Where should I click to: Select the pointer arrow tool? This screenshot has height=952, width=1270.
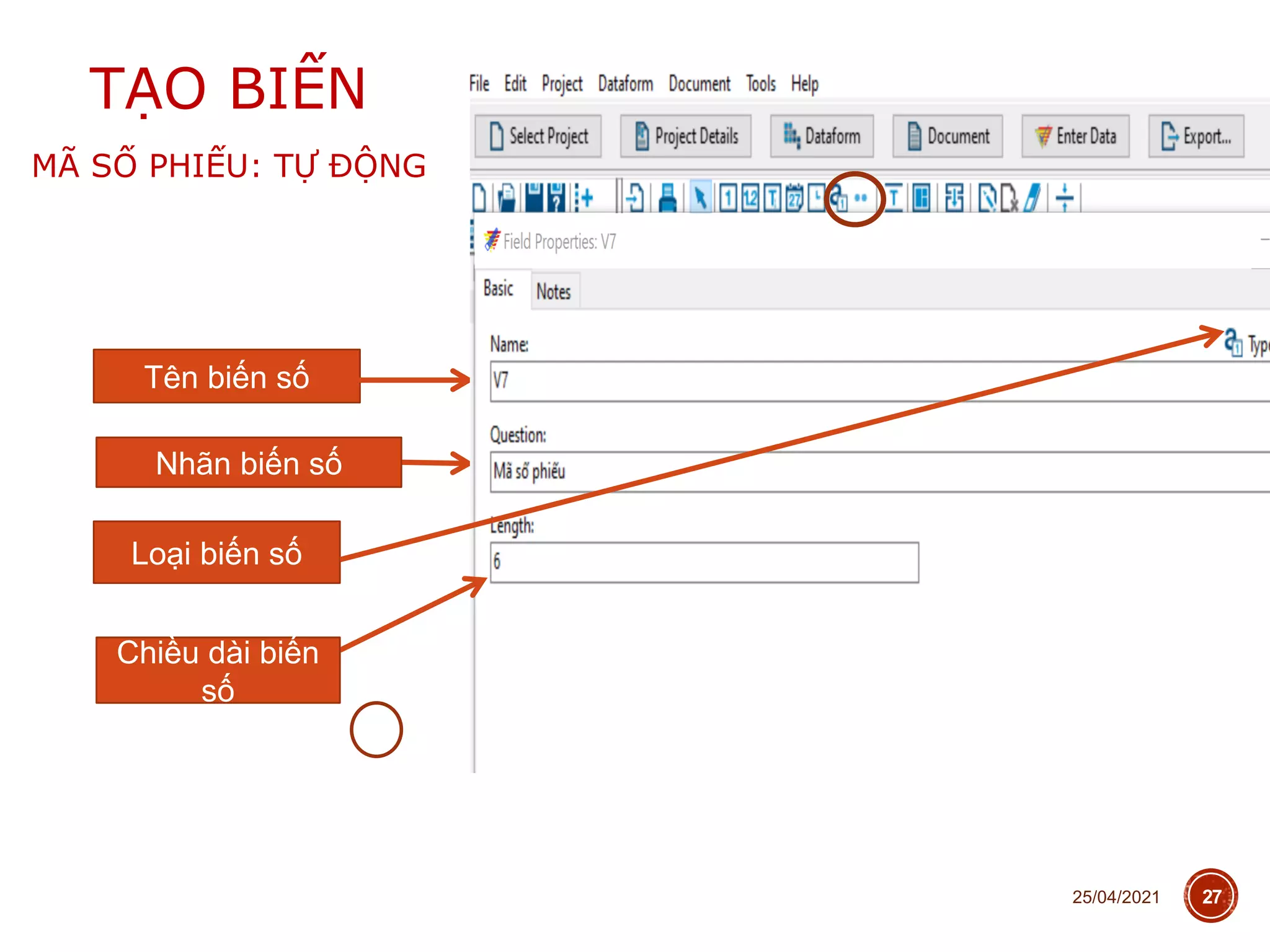point(700,198)
